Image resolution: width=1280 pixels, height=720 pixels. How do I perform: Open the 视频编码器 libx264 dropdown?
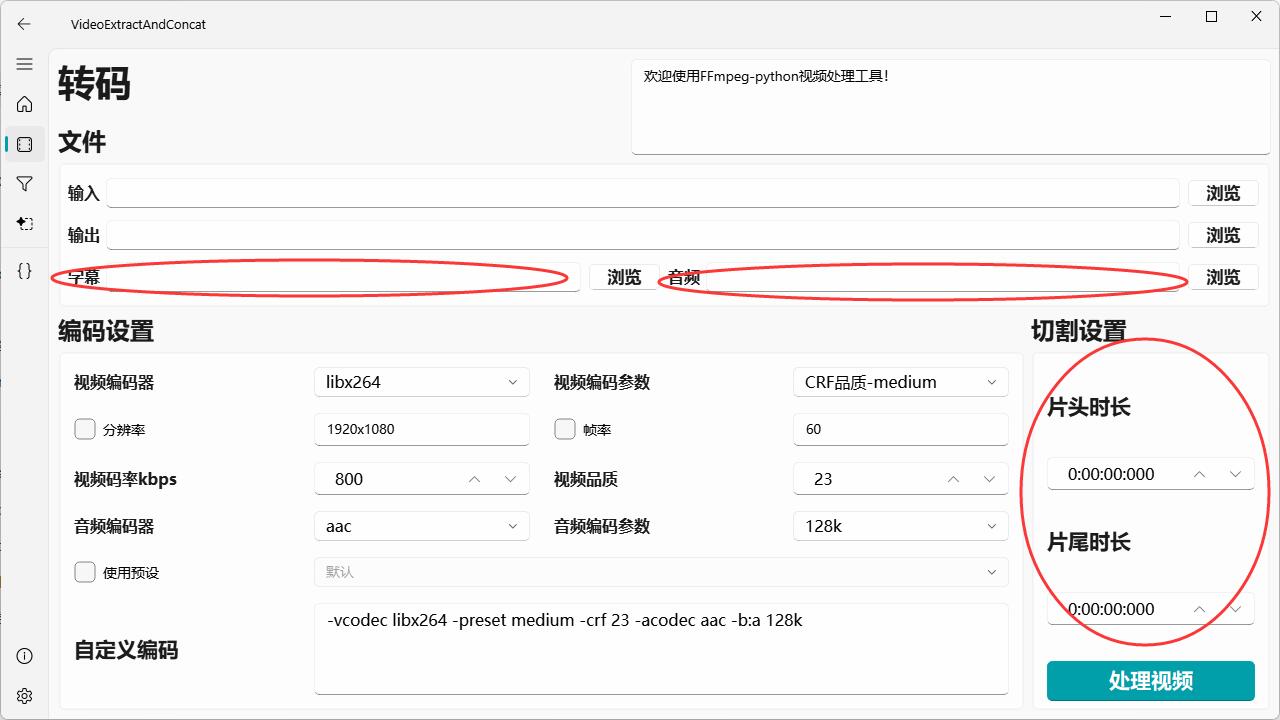point(422,382)
